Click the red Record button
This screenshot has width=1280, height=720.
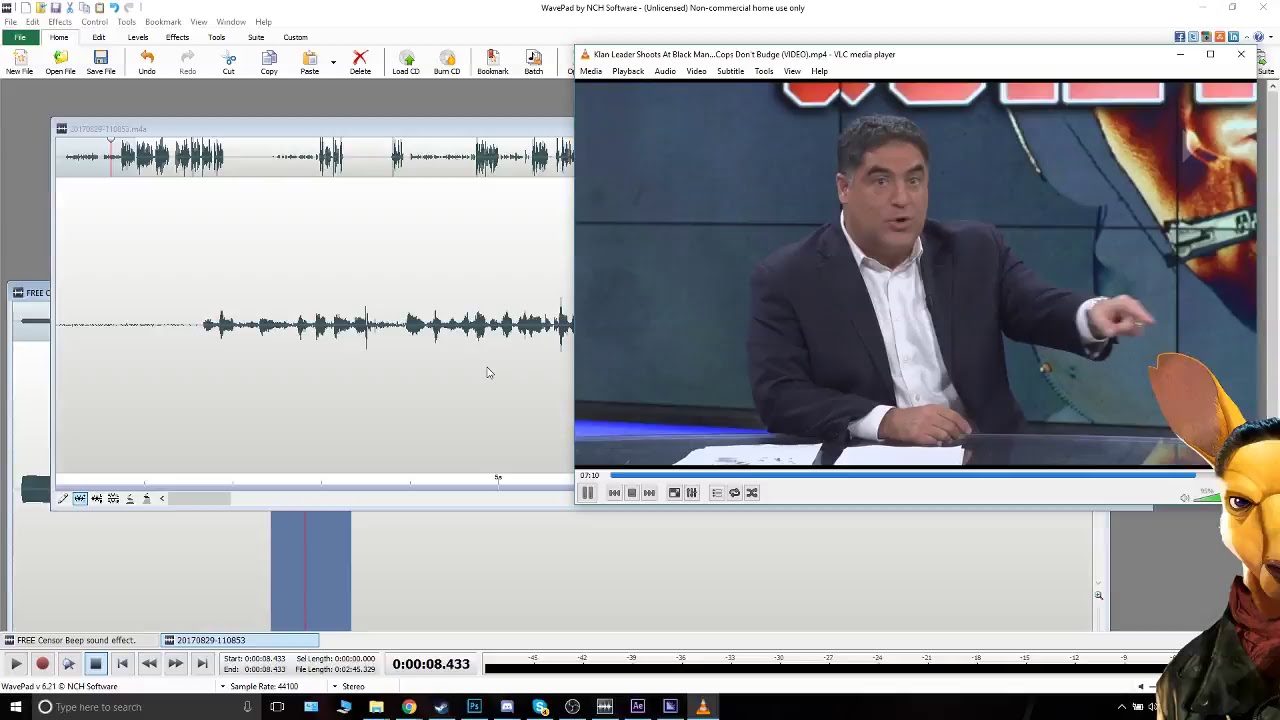click(42, 663)
